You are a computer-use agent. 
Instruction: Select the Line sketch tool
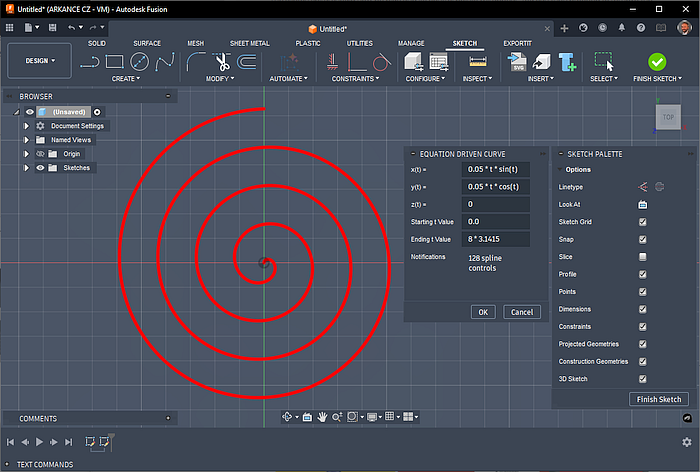(x=89, y=61)
